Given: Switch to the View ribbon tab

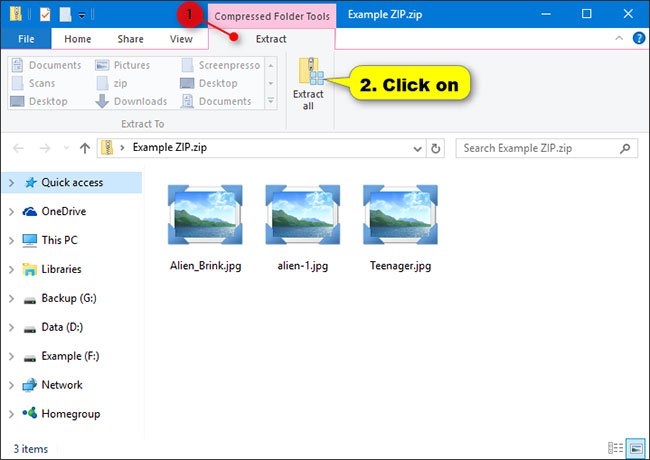Looking at the screenshot, I should tap(181, 39).
